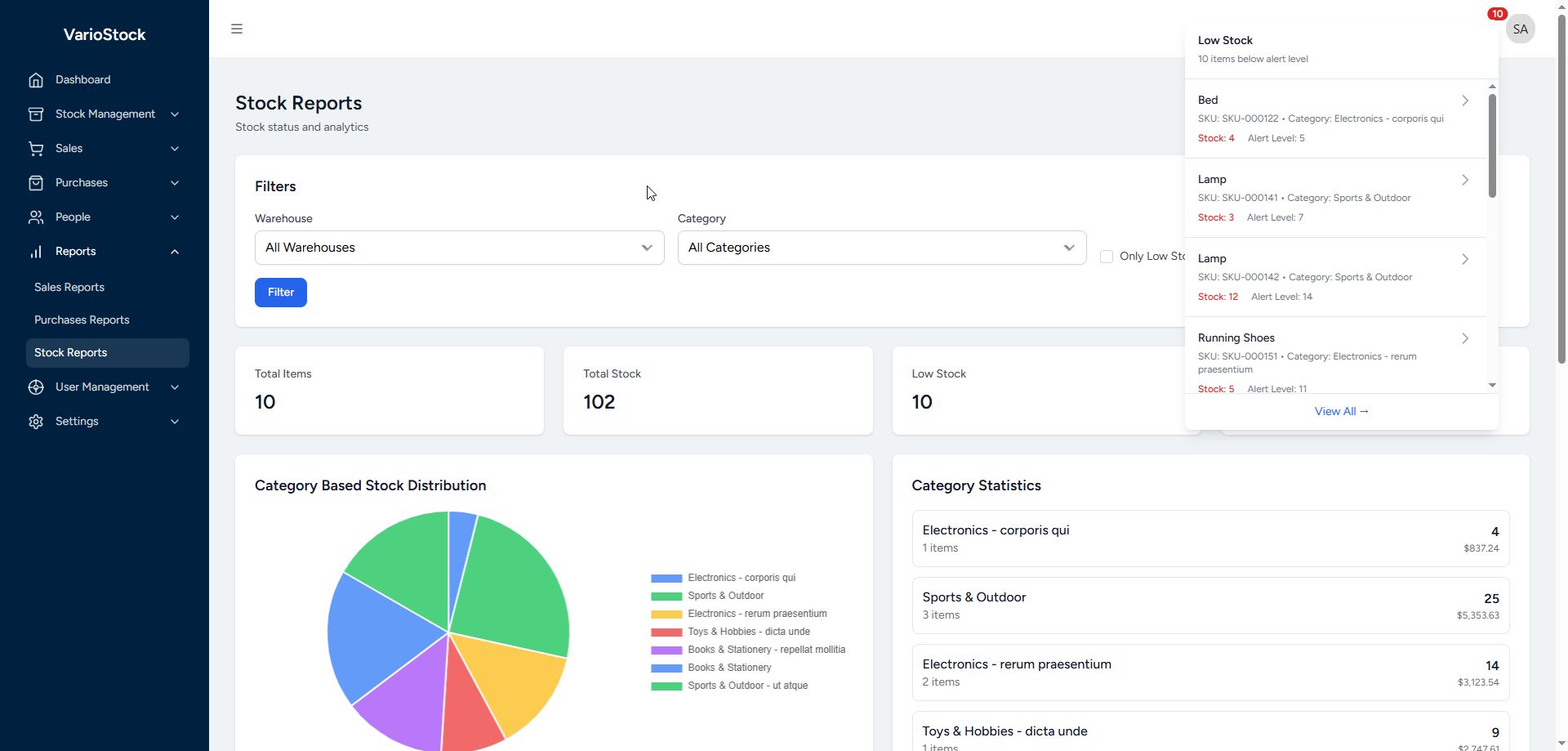Open the Running Shoes low stock entry
Image resolution: width=1568 pixels, height=751 pixels.
(1335, 356)
